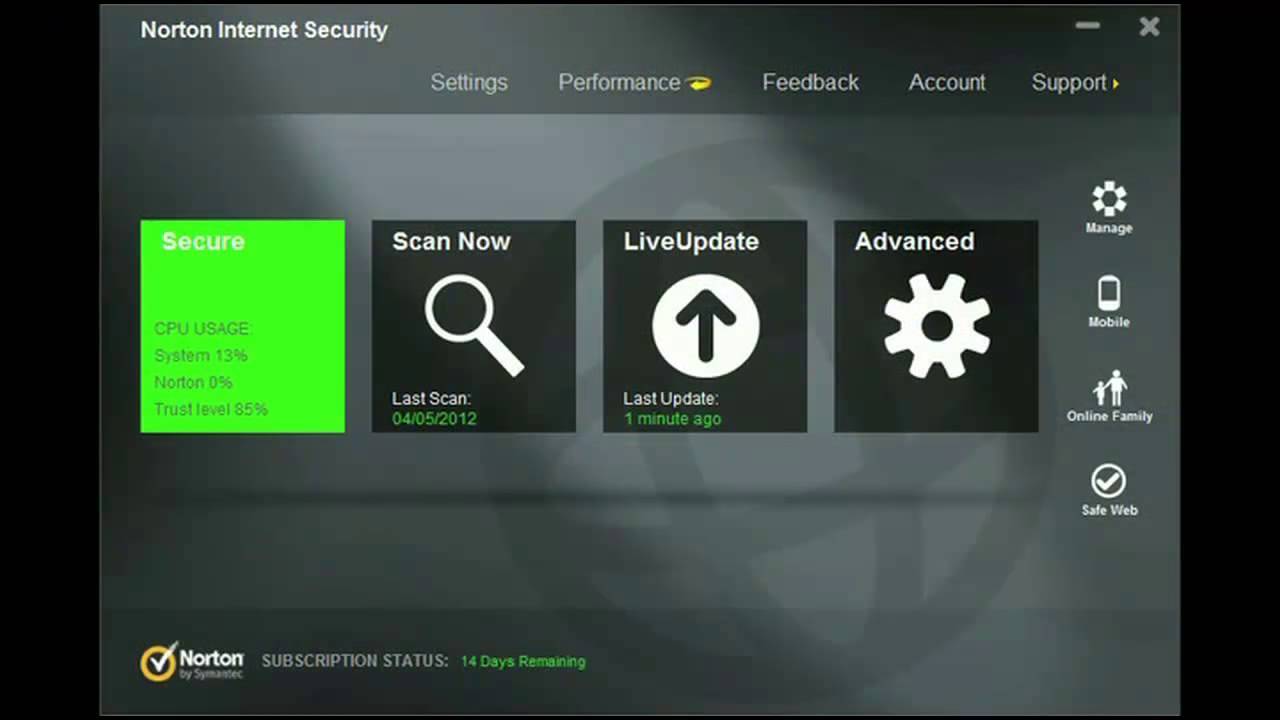Screen dimensions: 1280x720
Task: Click the 'Last Update:' label
Action: click(671, 399)
